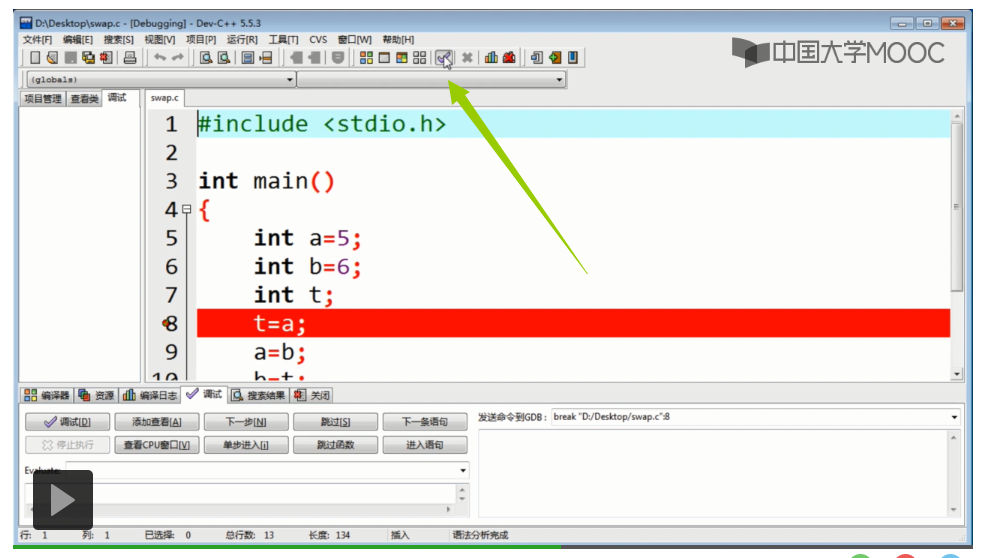Open the 帮助[H] menu
The height and width of the screenshot is (558, 981).
point(398,39)
